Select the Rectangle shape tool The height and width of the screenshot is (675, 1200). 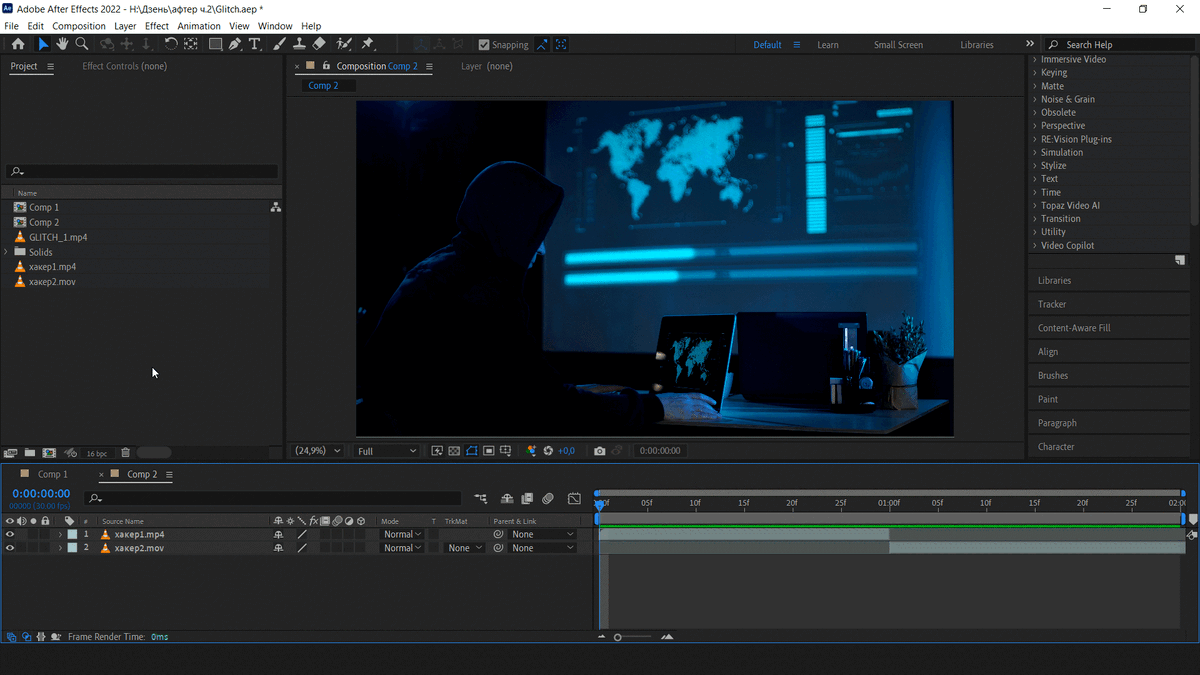click(x=215, y=44)
